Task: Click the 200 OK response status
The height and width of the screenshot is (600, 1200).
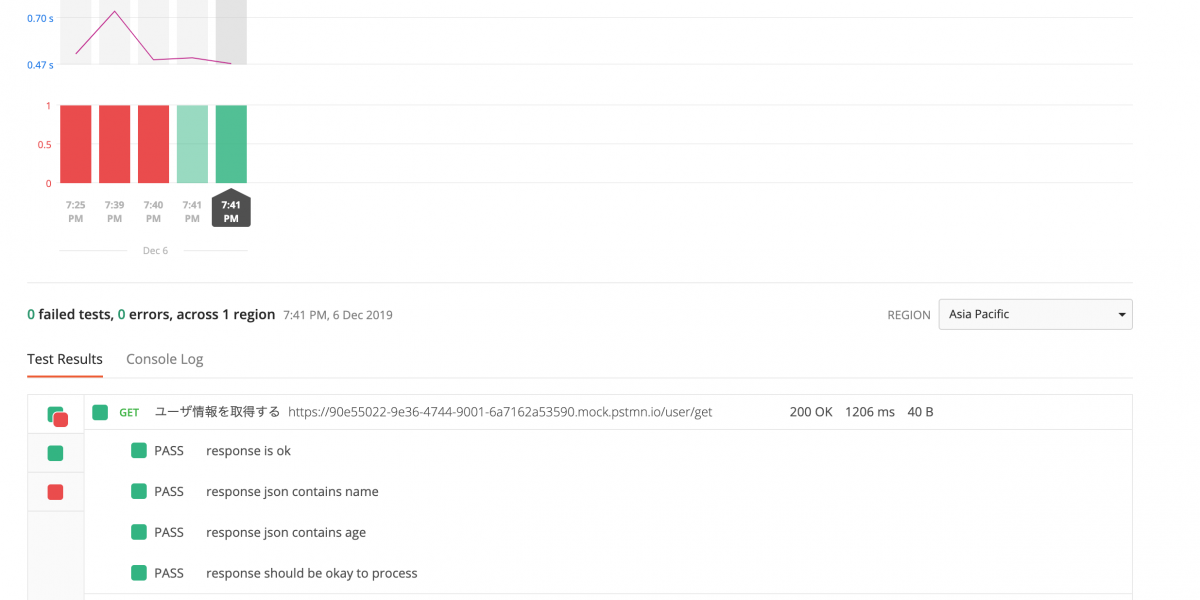Action: coord(811,412)
